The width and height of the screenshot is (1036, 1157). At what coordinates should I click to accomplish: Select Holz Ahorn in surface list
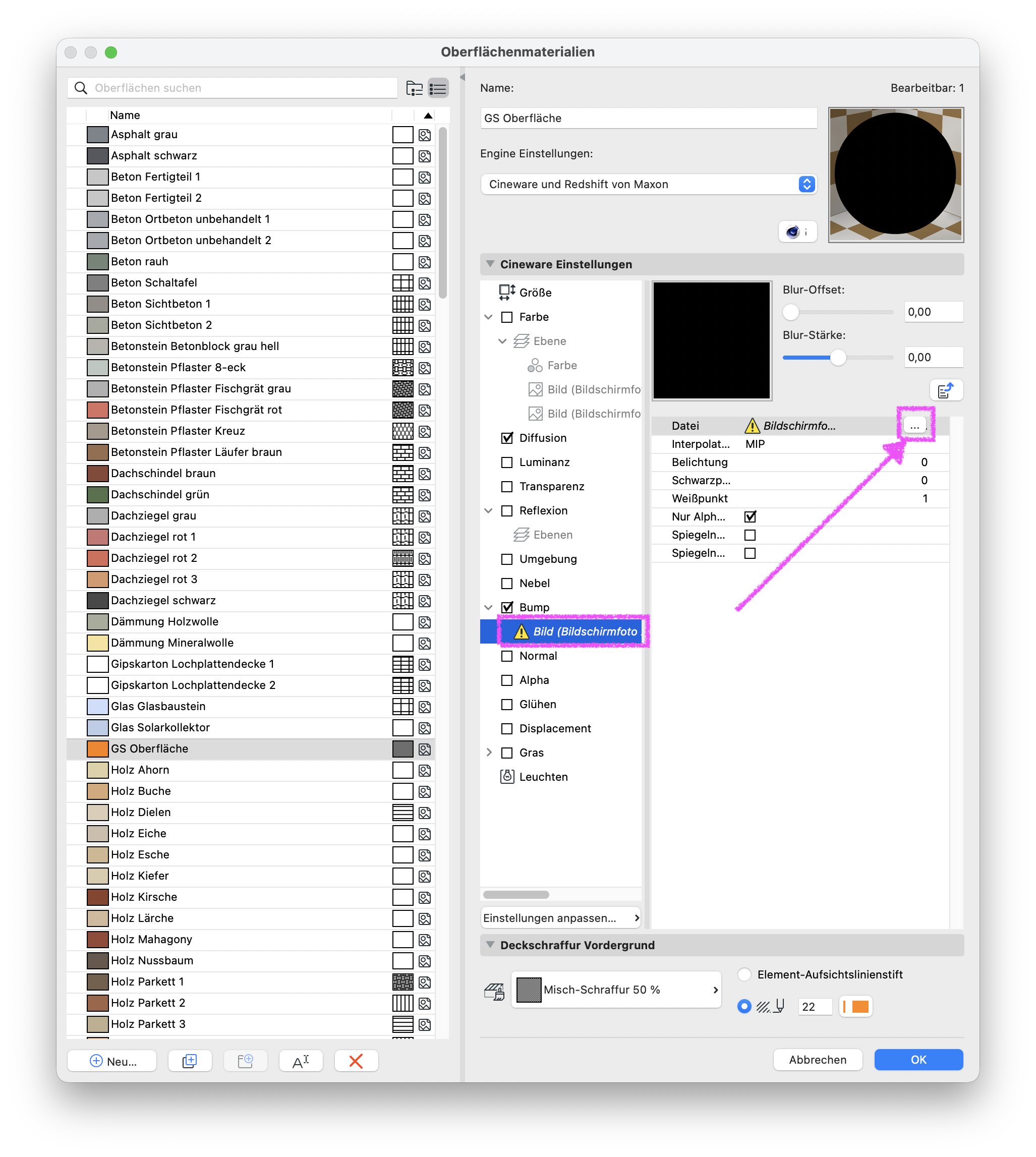pyautogui.click(x=251, y=770)
